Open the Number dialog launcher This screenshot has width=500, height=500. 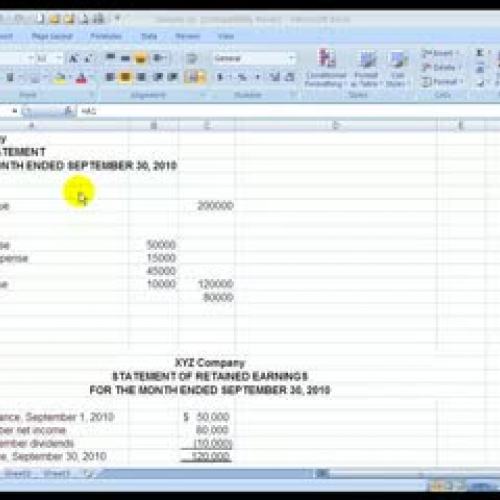point(293,95)
